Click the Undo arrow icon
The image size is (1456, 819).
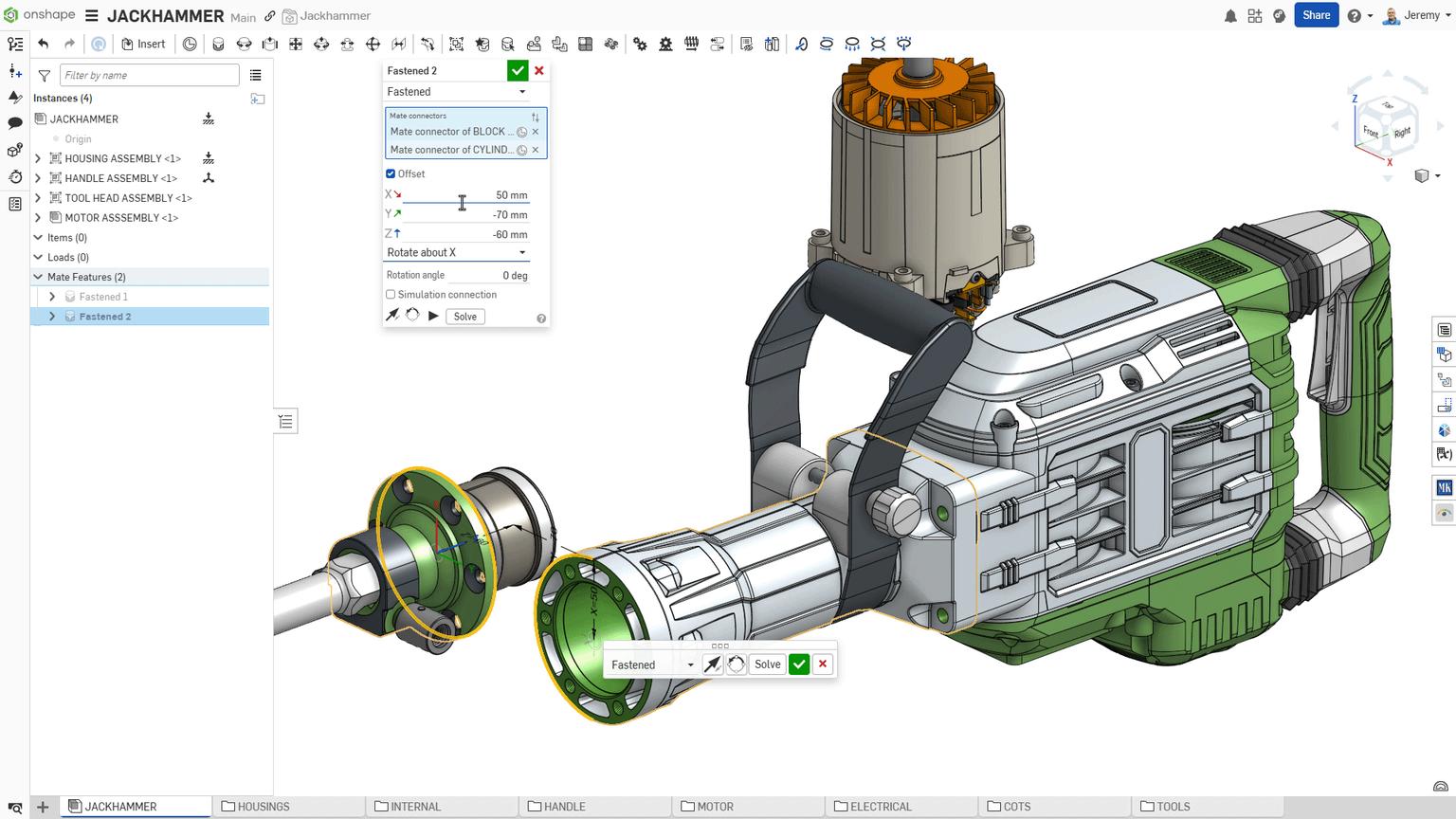pos(44,43)
